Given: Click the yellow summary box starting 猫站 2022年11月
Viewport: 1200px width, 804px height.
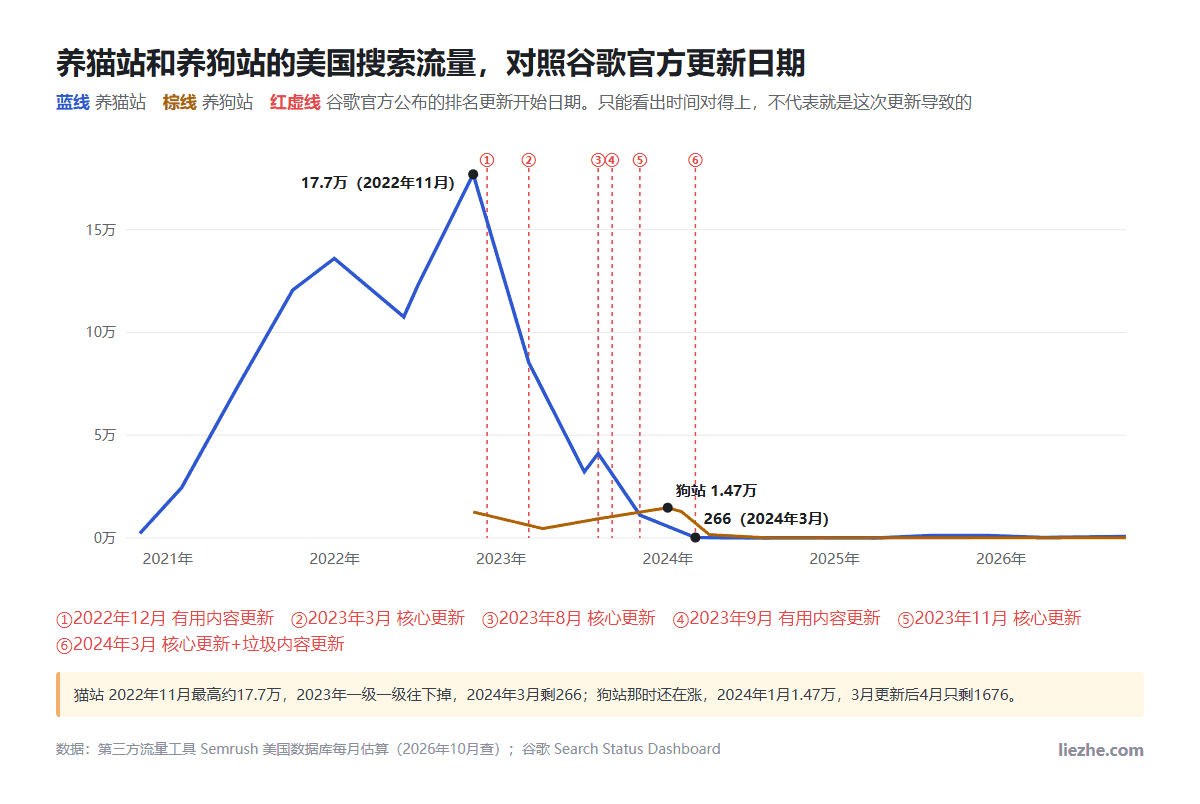Looking at the screenshot, I should (x=600, y=694).
